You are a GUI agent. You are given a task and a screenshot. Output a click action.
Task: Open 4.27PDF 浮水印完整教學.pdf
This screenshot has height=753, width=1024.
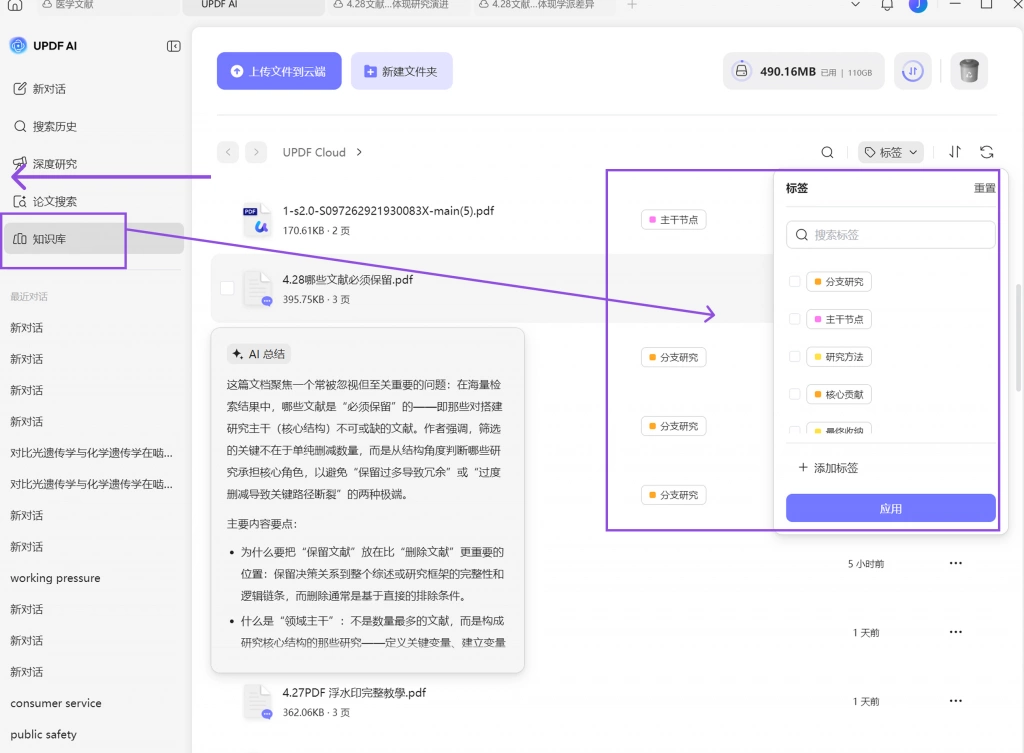[354, 693]
